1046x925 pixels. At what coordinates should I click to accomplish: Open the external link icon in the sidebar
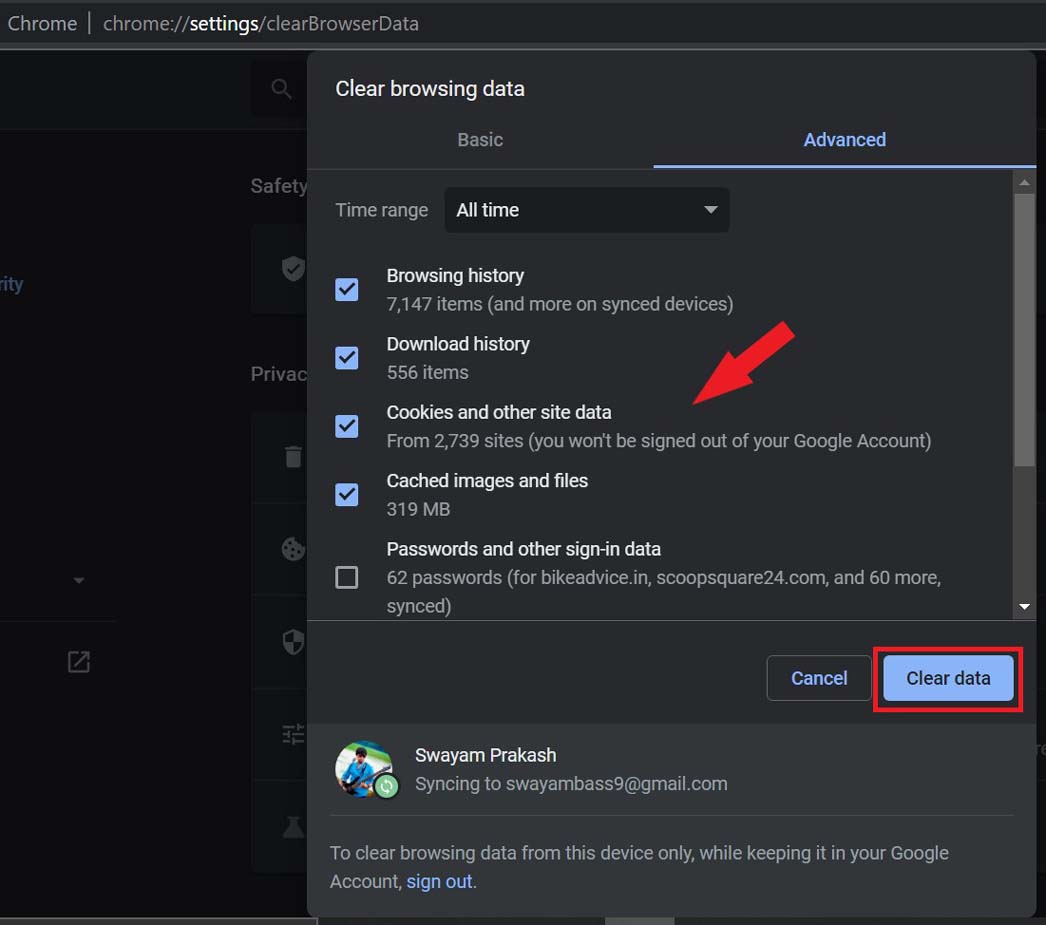tap(79, 662)
